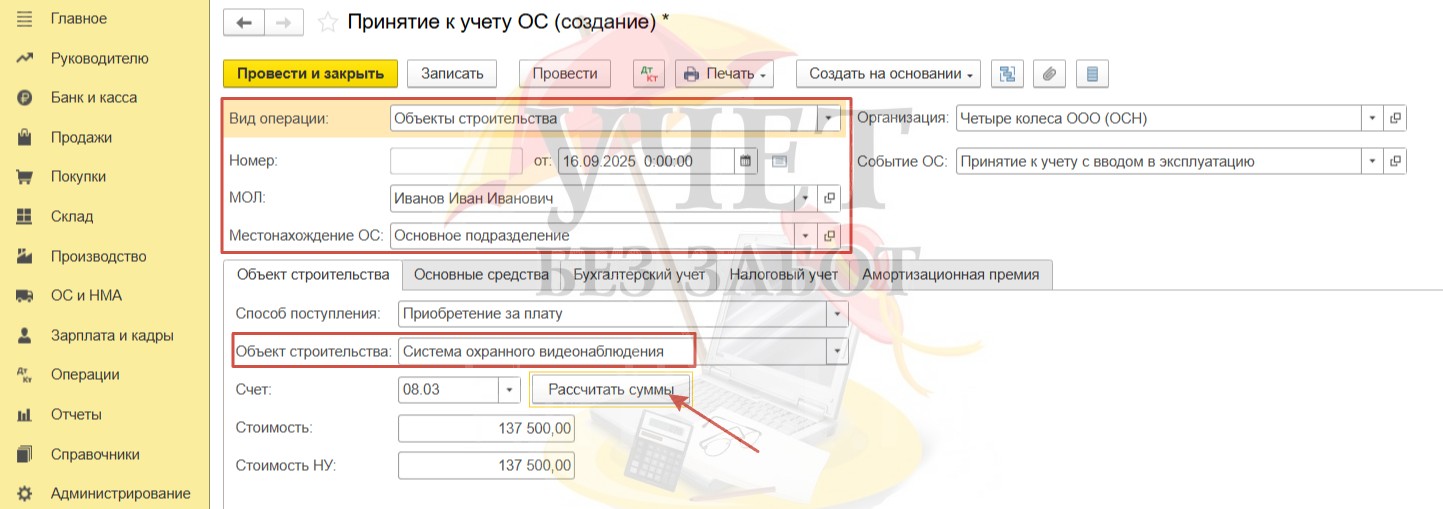Click the date field 16.09.2025
The height and width of the screenshot is (509, 1443).
point(647,160)
